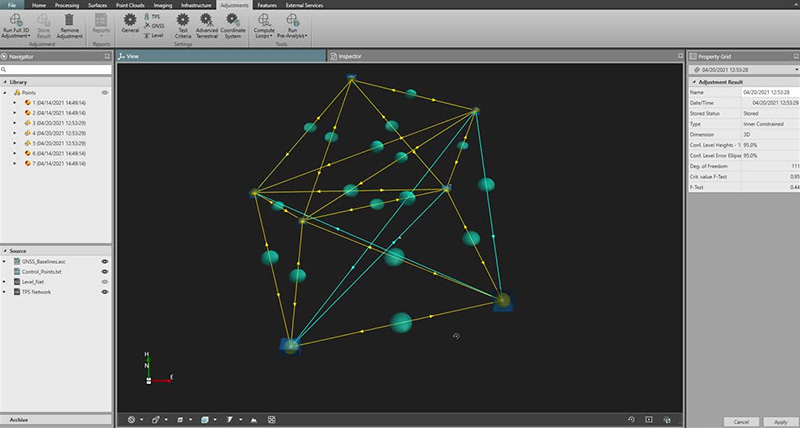
Task: Open General adjustment settings
Action: coord(130,19)
